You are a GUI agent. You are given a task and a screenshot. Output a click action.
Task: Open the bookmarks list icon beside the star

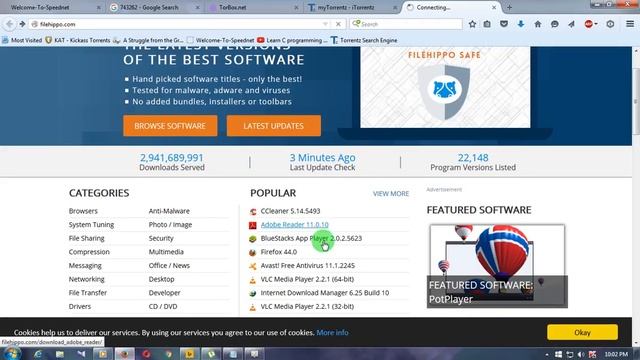point(487,24)
